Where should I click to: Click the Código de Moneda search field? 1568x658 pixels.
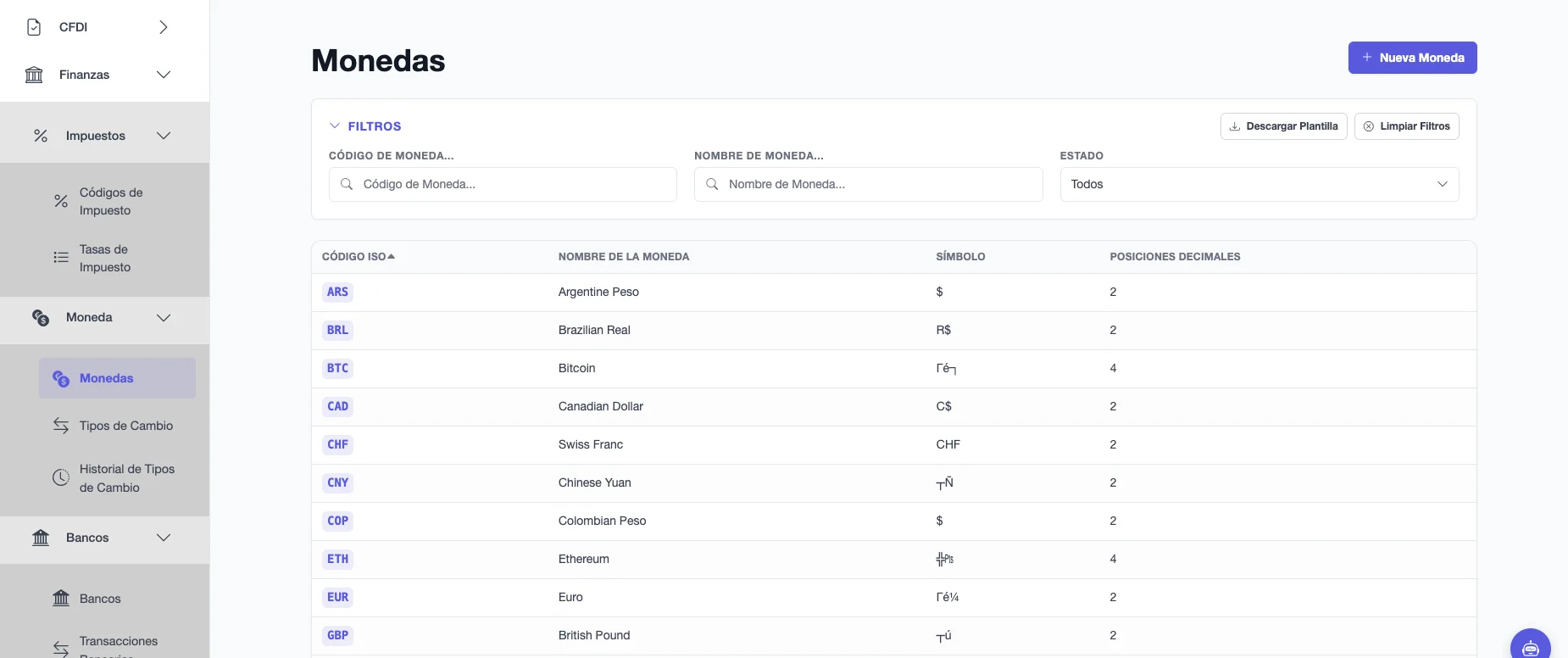point(503,184)
